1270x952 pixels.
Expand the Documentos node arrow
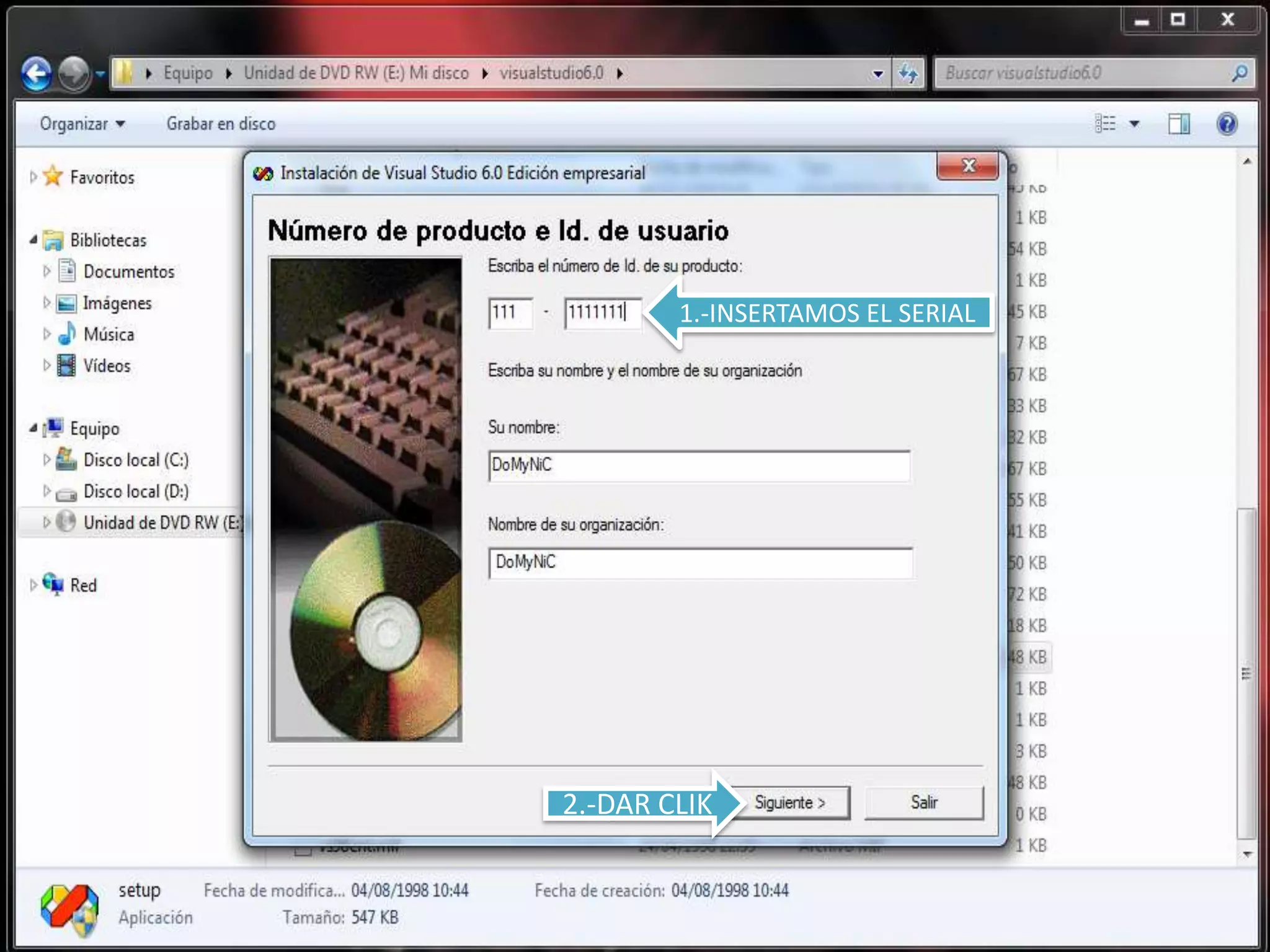[47, 271]
